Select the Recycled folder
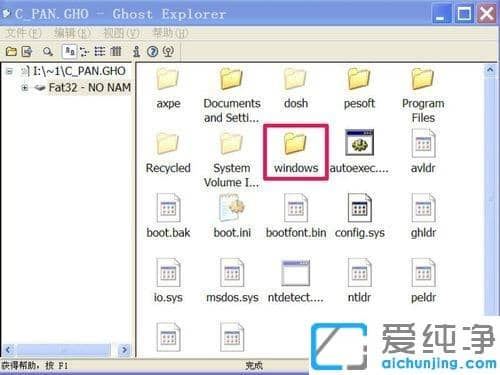The height and width of the screenshot is (375, 500). coord(168,153)
